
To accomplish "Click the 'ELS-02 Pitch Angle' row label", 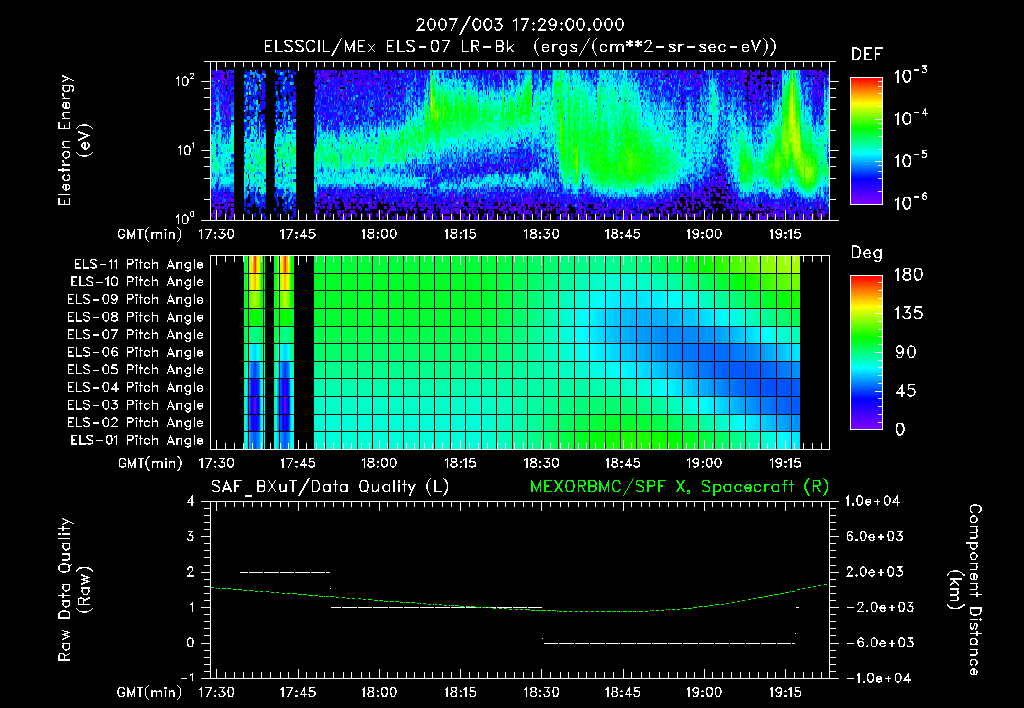I will [136, 423].
